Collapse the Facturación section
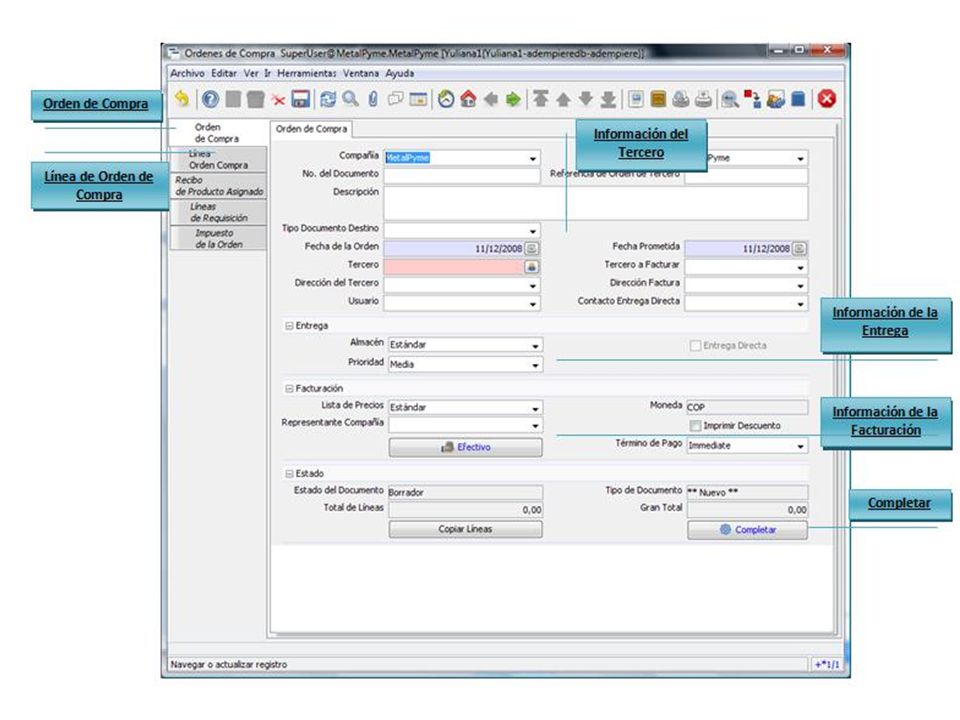 point(289,389)
